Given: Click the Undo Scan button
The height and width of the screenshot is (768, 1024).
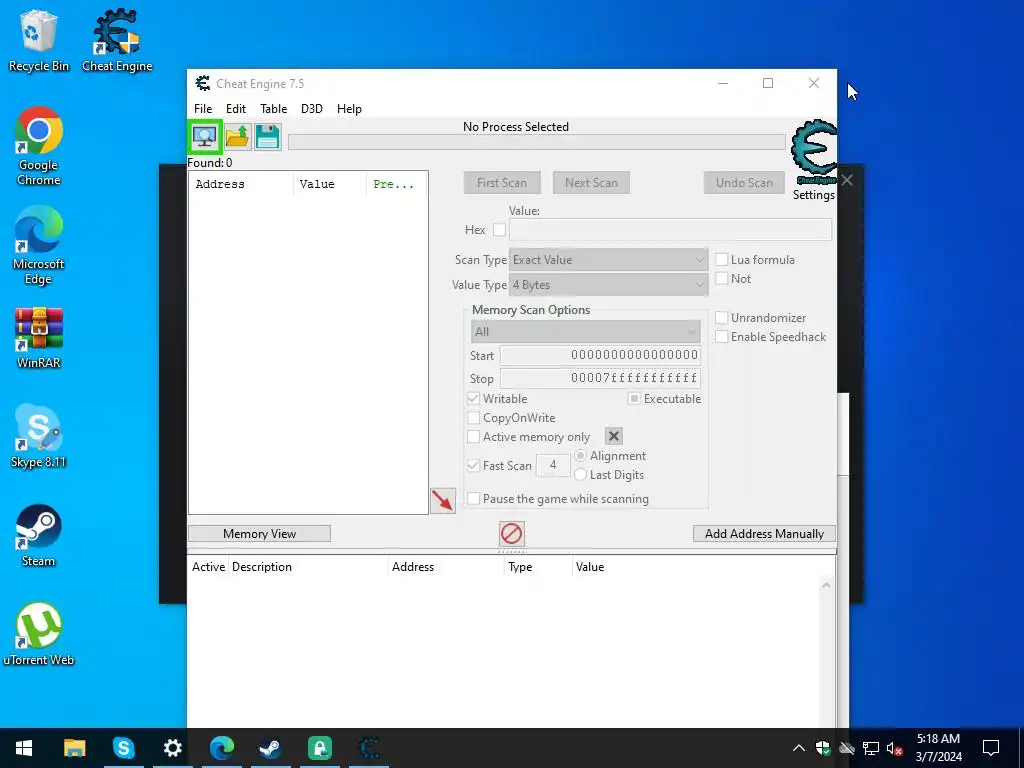Looking at the screenshot, I should (x=744, y=183).
